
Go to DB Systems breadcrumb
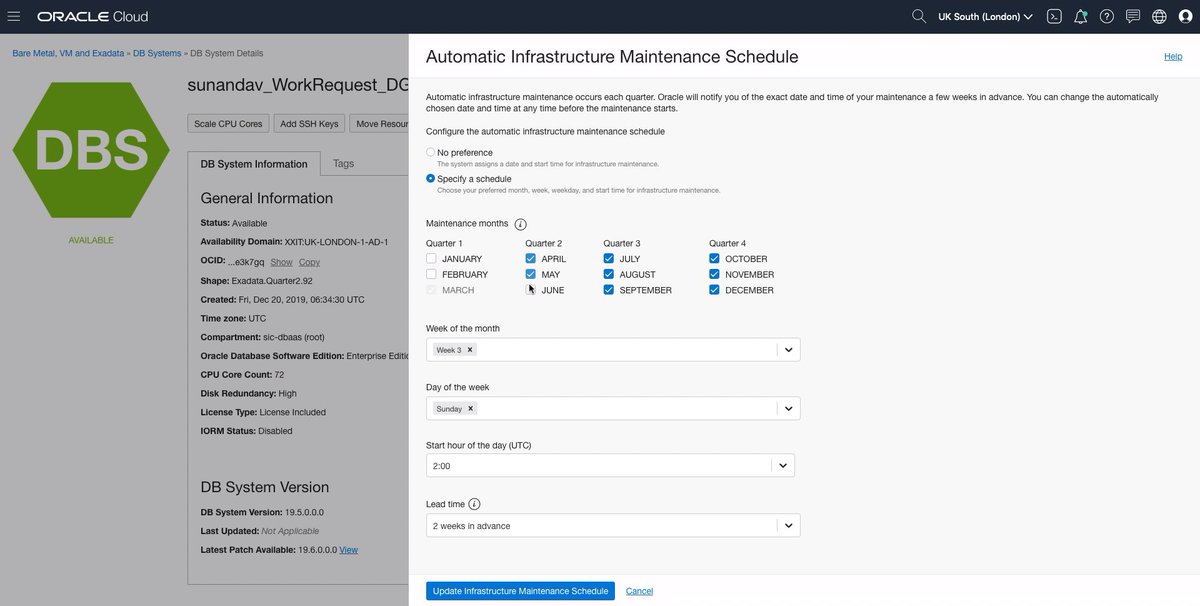[157, 53]
